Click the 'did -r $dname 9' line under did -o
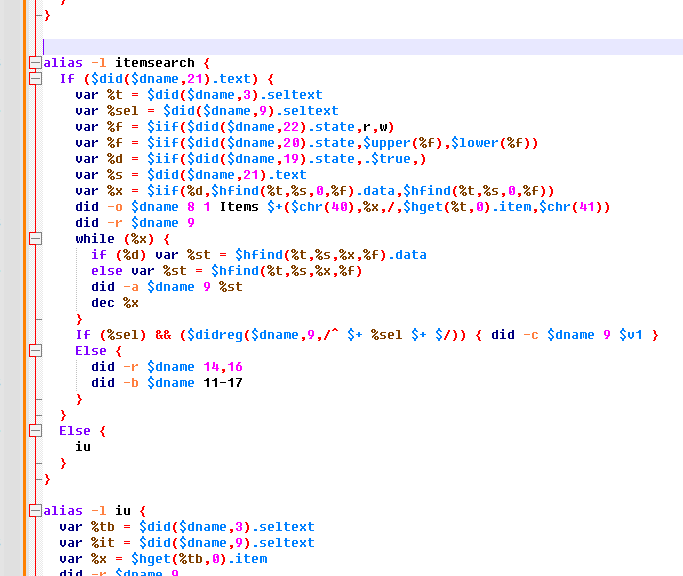Image resolution: width=683 pixels, height=576 pixels. coord(135,223)
